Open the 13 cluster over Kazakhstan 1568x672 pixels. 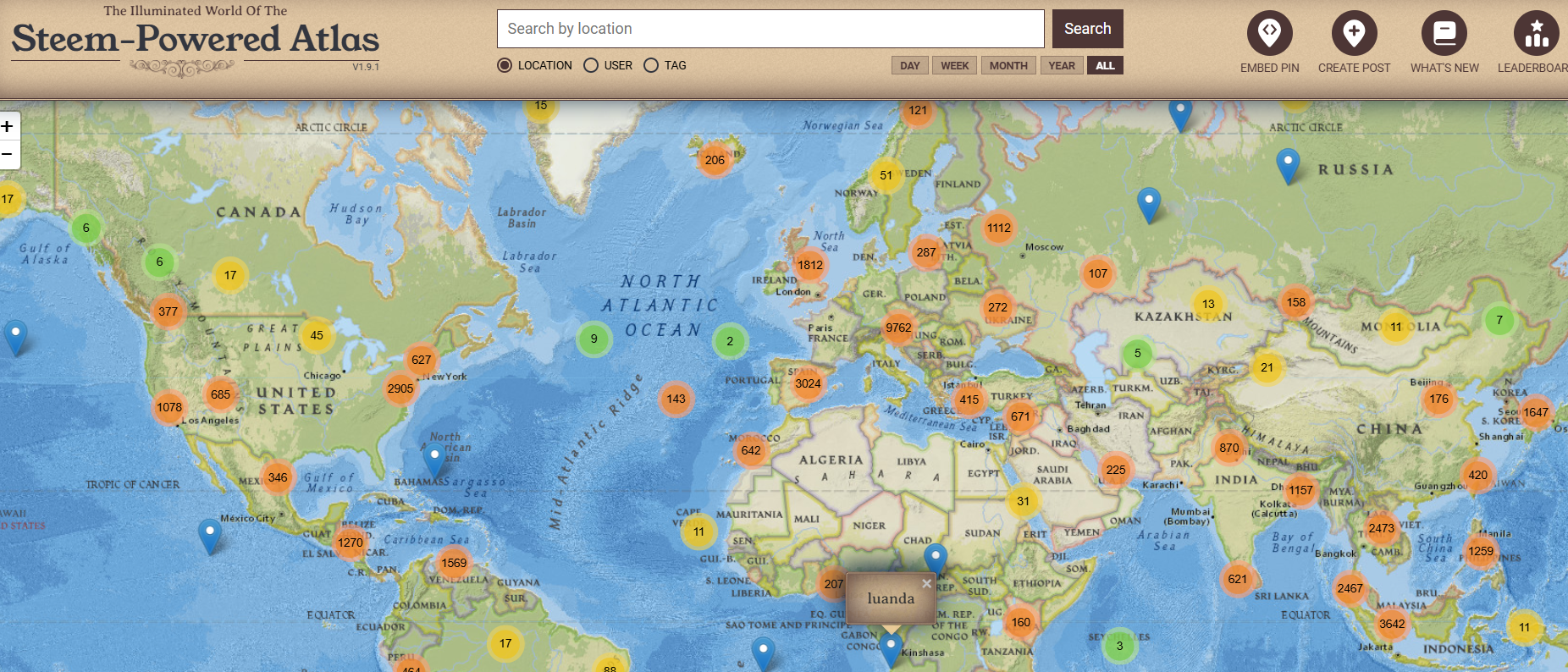pos(1208,304)
